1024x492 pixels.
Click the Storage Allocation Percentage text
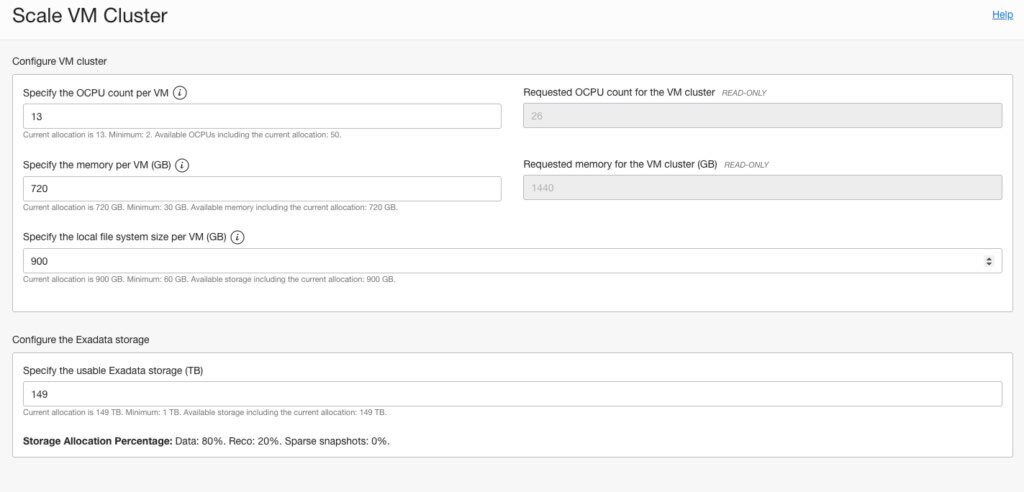[206, 440]
